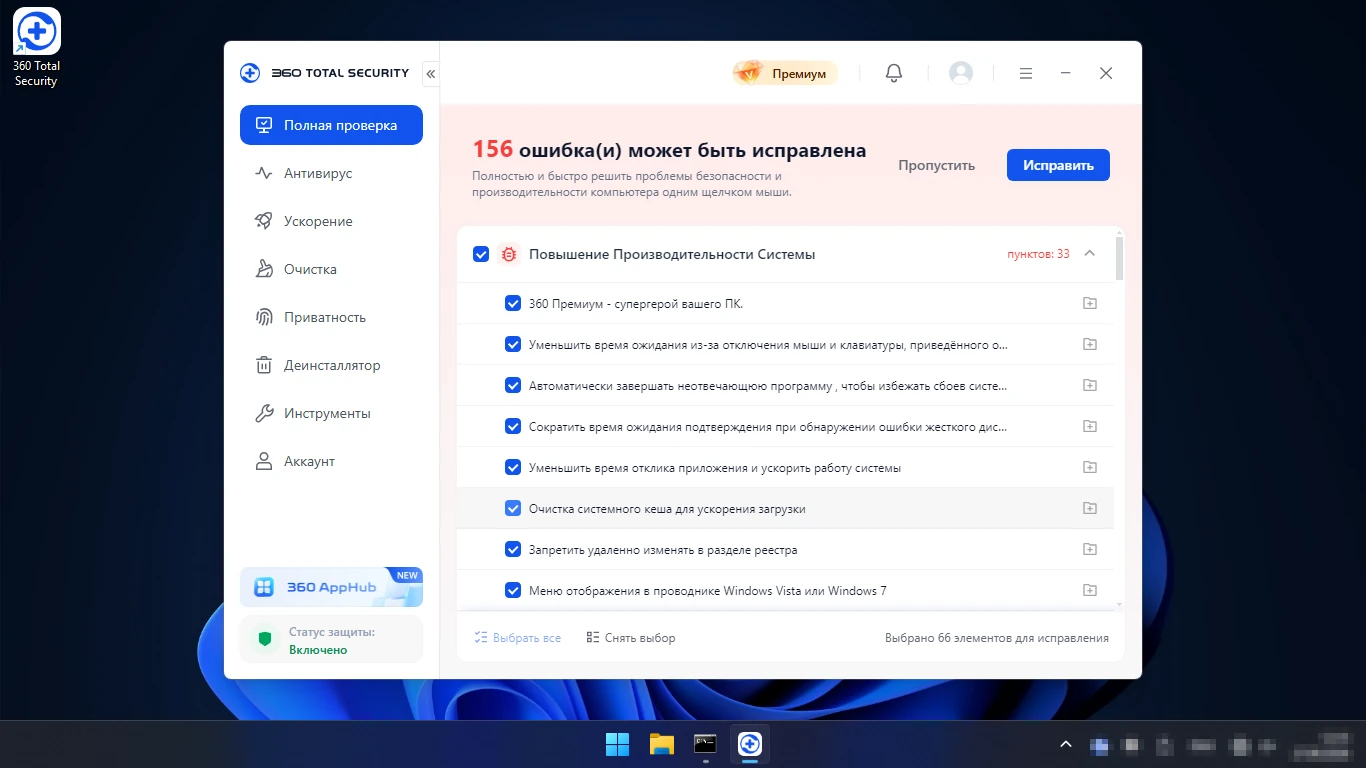Click the results list vertical scrollbar
This screenshot has height=768, width=1366.
1119,258
